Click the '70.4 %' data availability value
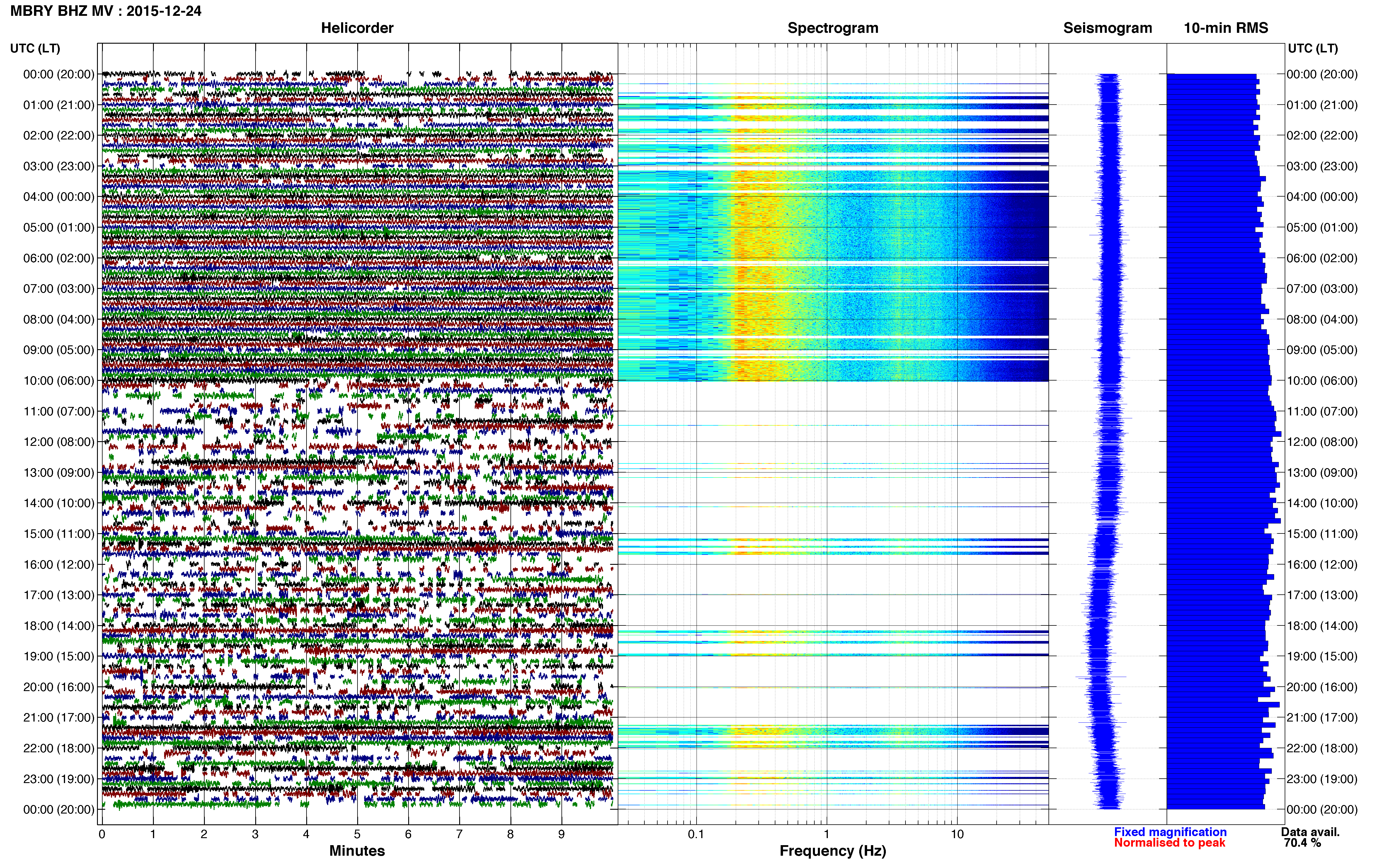The height and width of the screenshot is (868, 1389). [1302, 843]
